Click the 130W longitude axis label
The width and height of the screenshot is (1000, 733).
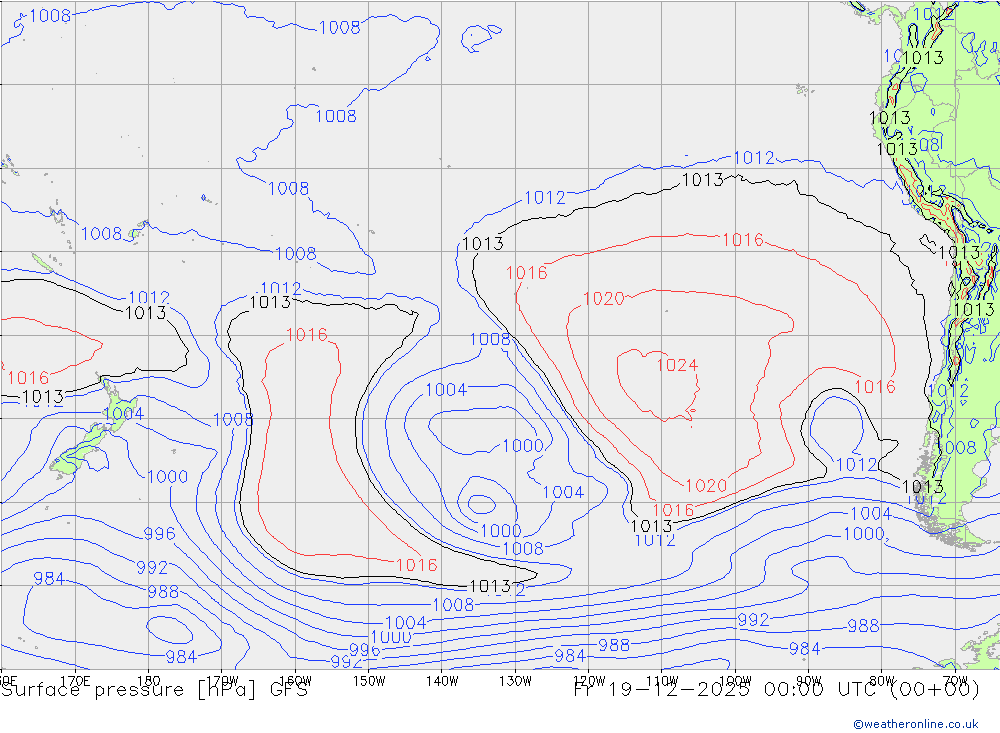[x=515, y=681]
